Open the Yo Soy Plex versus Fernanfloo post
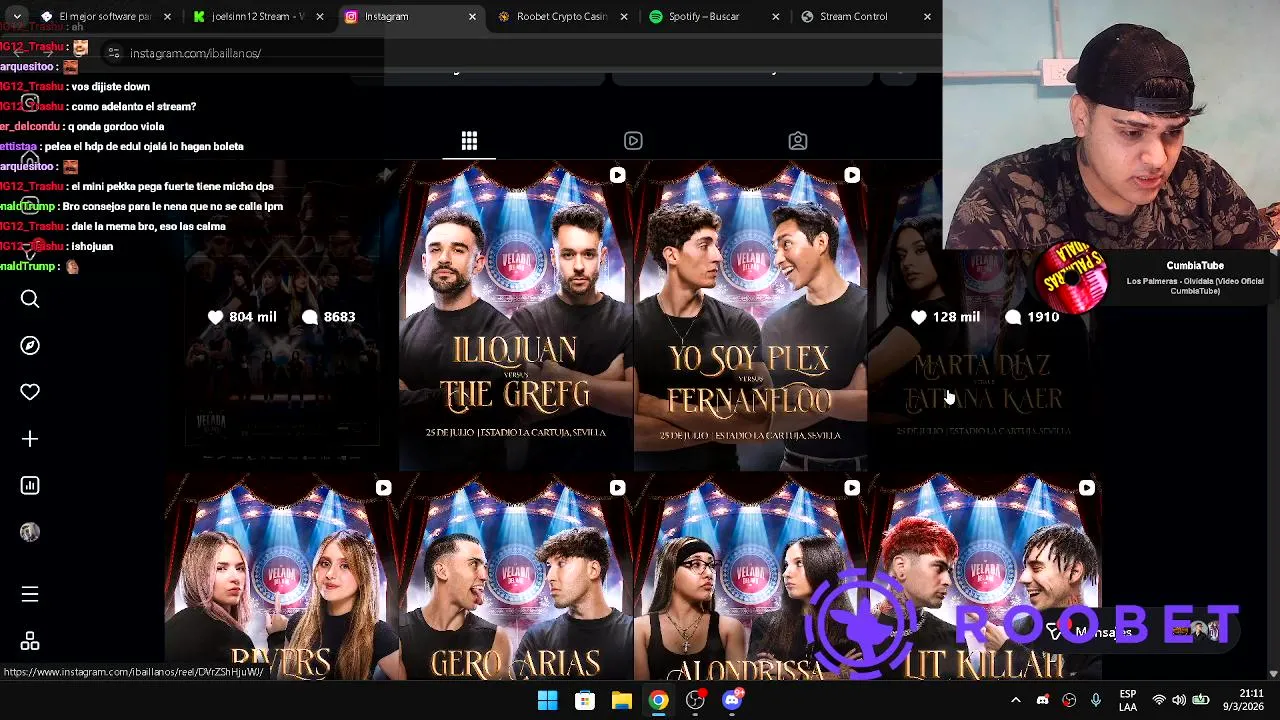 [750, 315]
